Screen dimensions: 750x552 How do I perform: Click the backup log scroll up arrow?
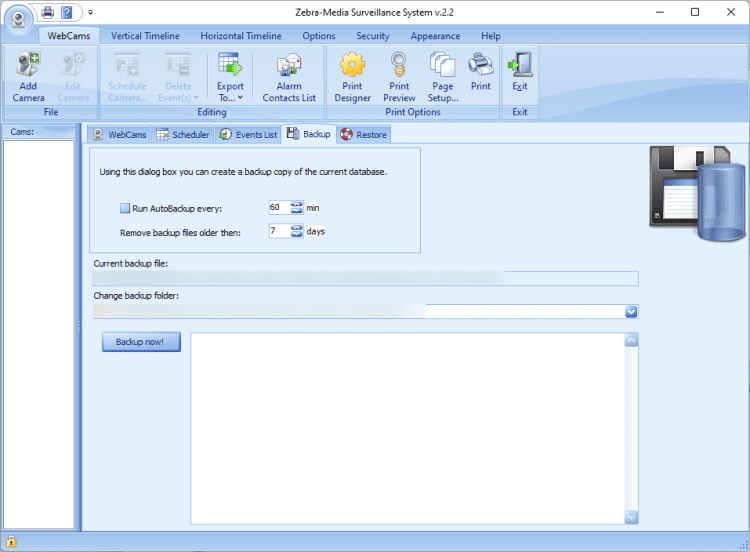coord(631,340)
